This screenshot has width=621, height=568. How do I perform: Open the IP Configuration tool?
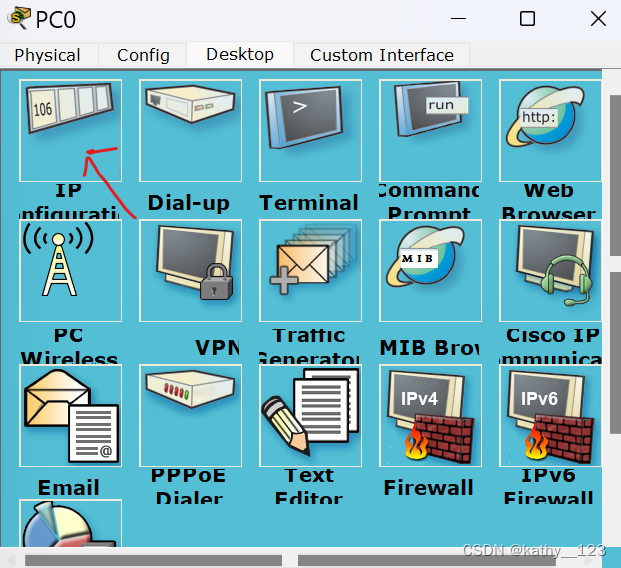(x=70, y=130)
